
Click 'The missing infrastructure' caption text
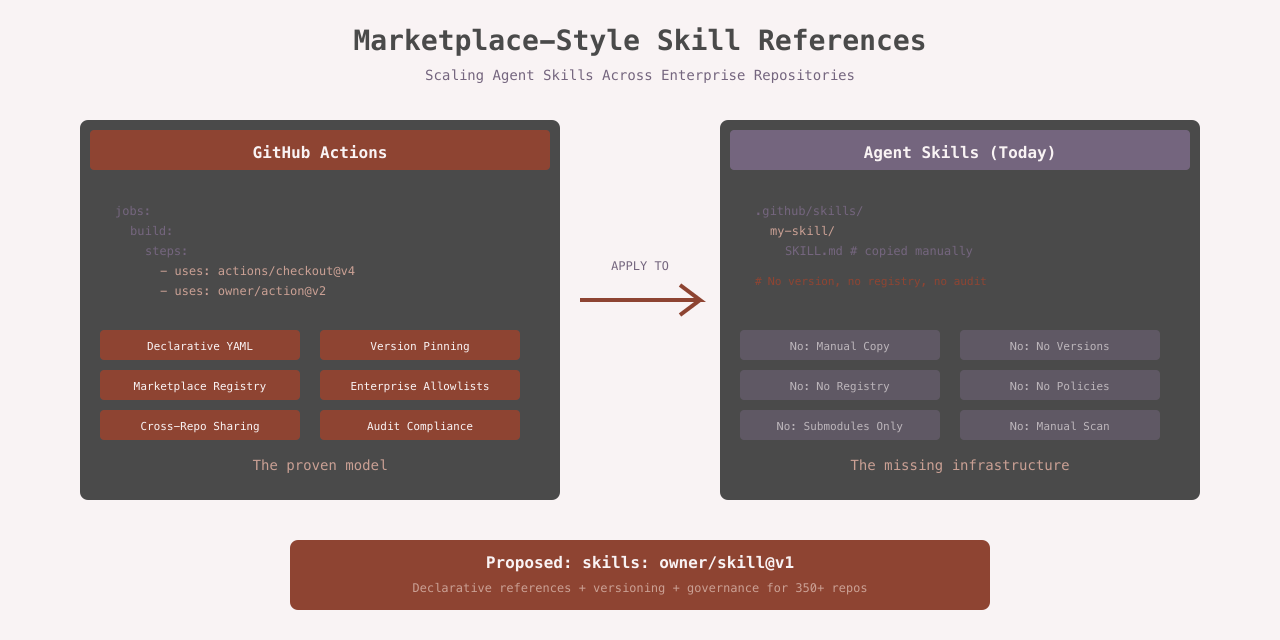coord(960,465)
